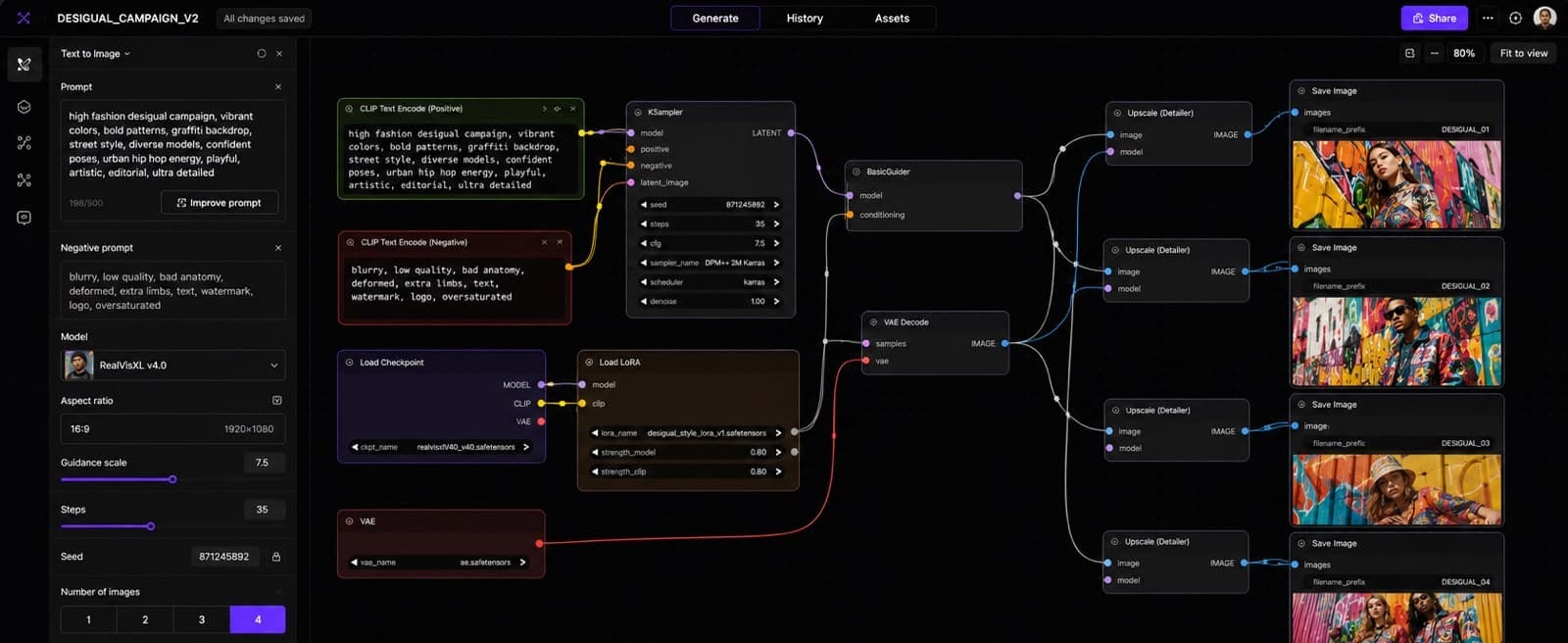Open the hexagon models icon in the sidebar
This screenshot has height=643, width=1568.
(x=24, y=107)
